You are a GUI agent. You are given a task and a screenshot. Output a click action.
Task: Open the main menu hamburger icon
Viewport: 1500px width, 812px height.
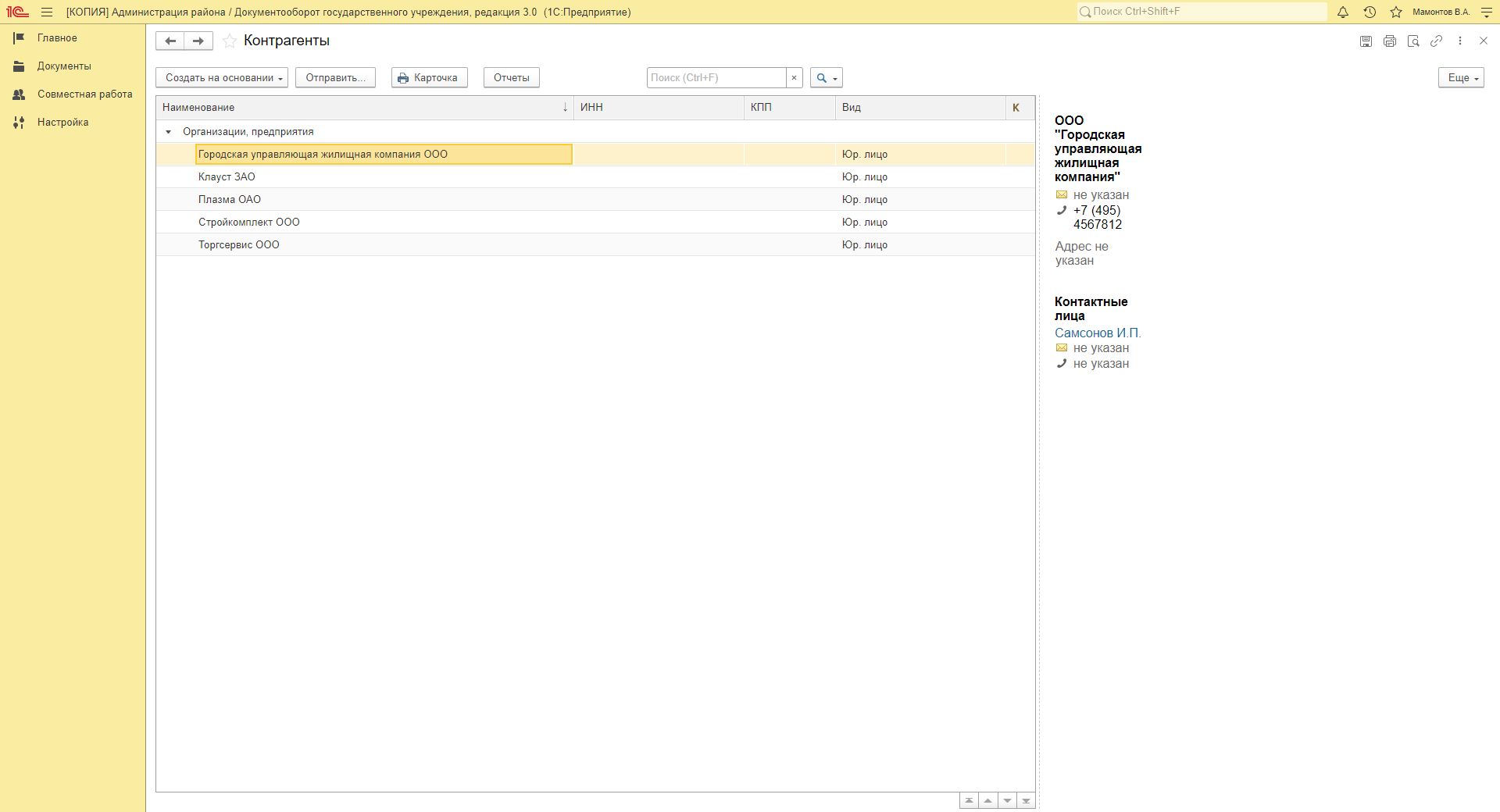click(47, 12)
